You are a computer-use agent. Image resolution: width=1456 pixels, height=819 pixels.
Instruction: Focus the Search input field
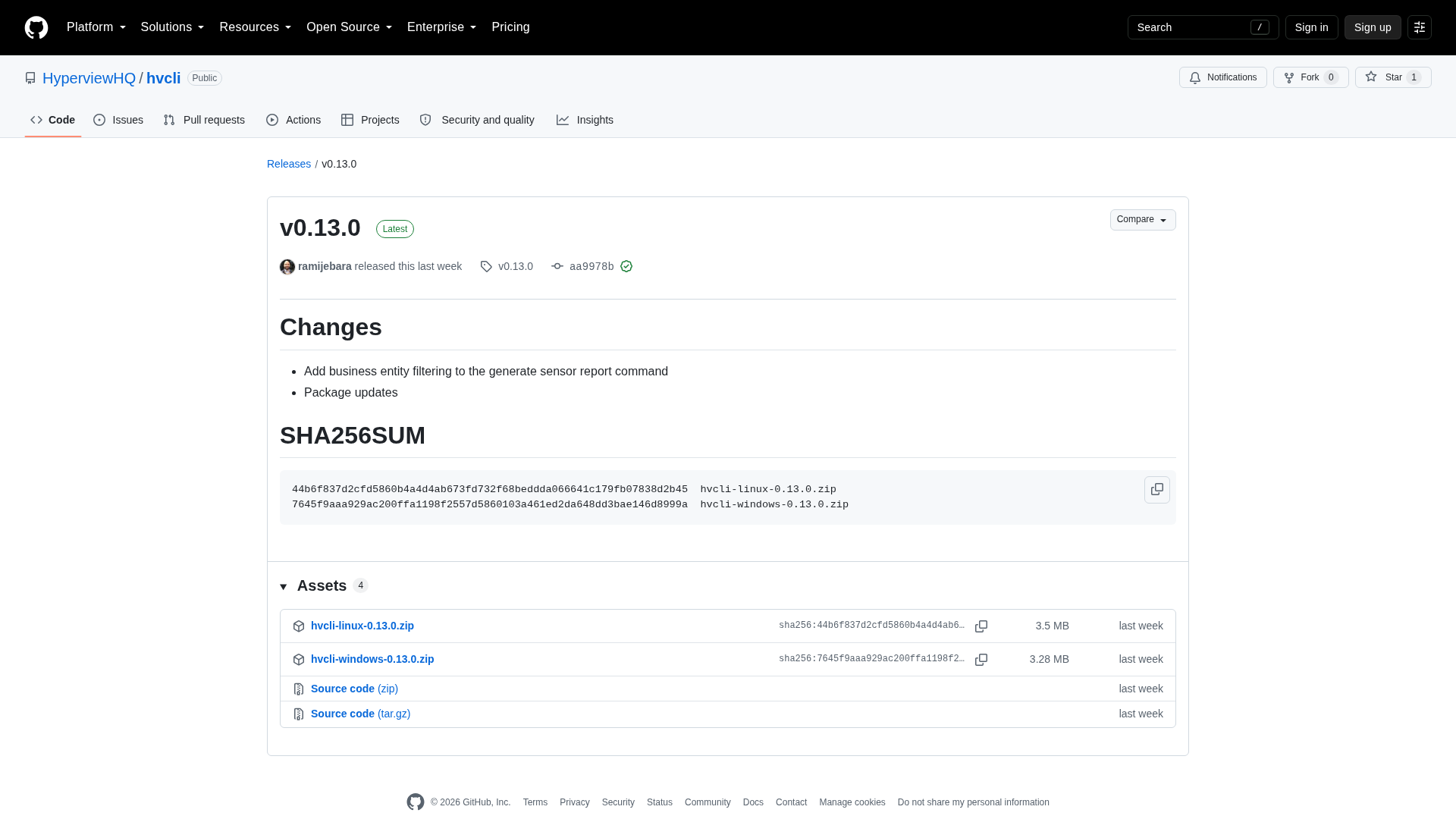[1203, 27]
